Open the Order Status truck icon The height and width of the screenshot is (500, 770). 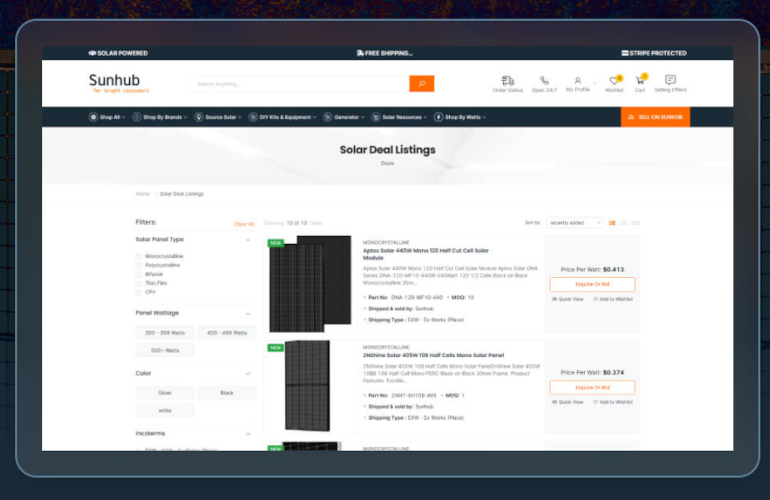click(x=508, y=80)
